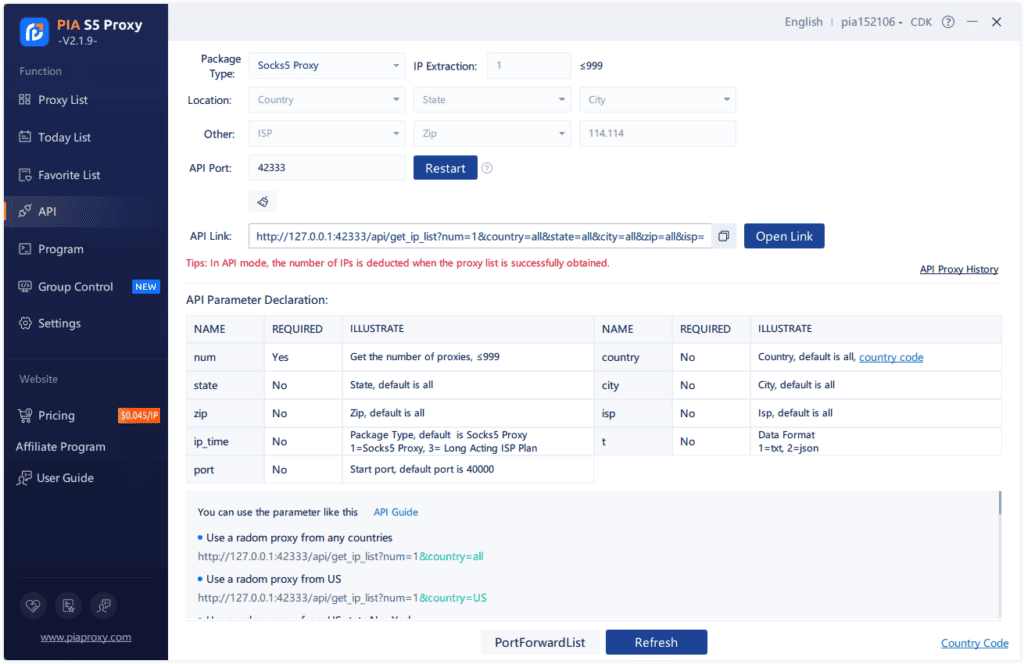The height and width of the screenshot is (664, 1024).
Task: Open the Package Type dropdown showing Socks5 Proxy
Action: [x=326, y=65]
